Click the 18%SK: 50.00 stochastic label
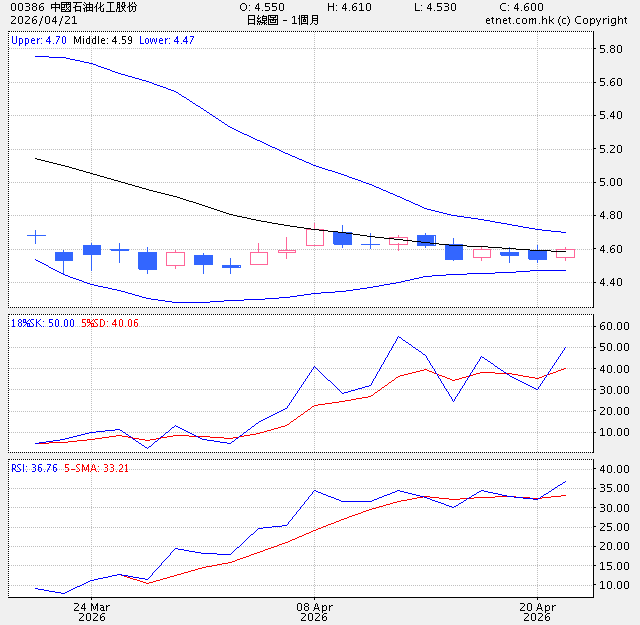The width and height of the screenshot is (640, 625). tap(43, 323)
